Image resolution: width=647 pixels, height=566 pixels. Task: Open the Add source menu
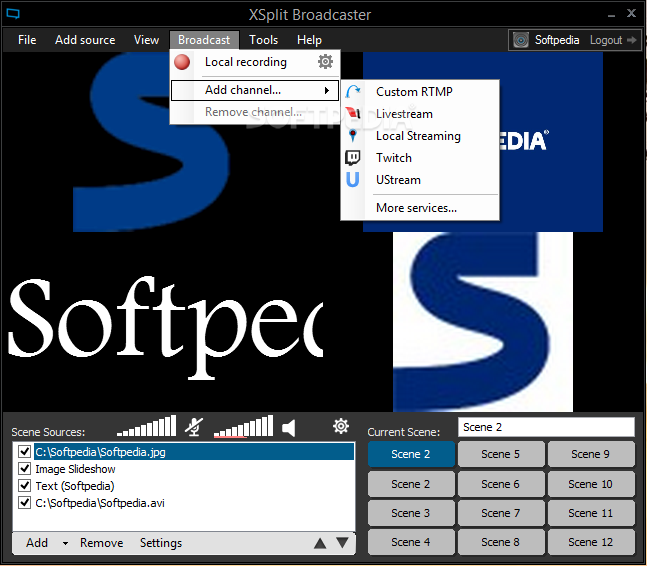pos(85,40)
